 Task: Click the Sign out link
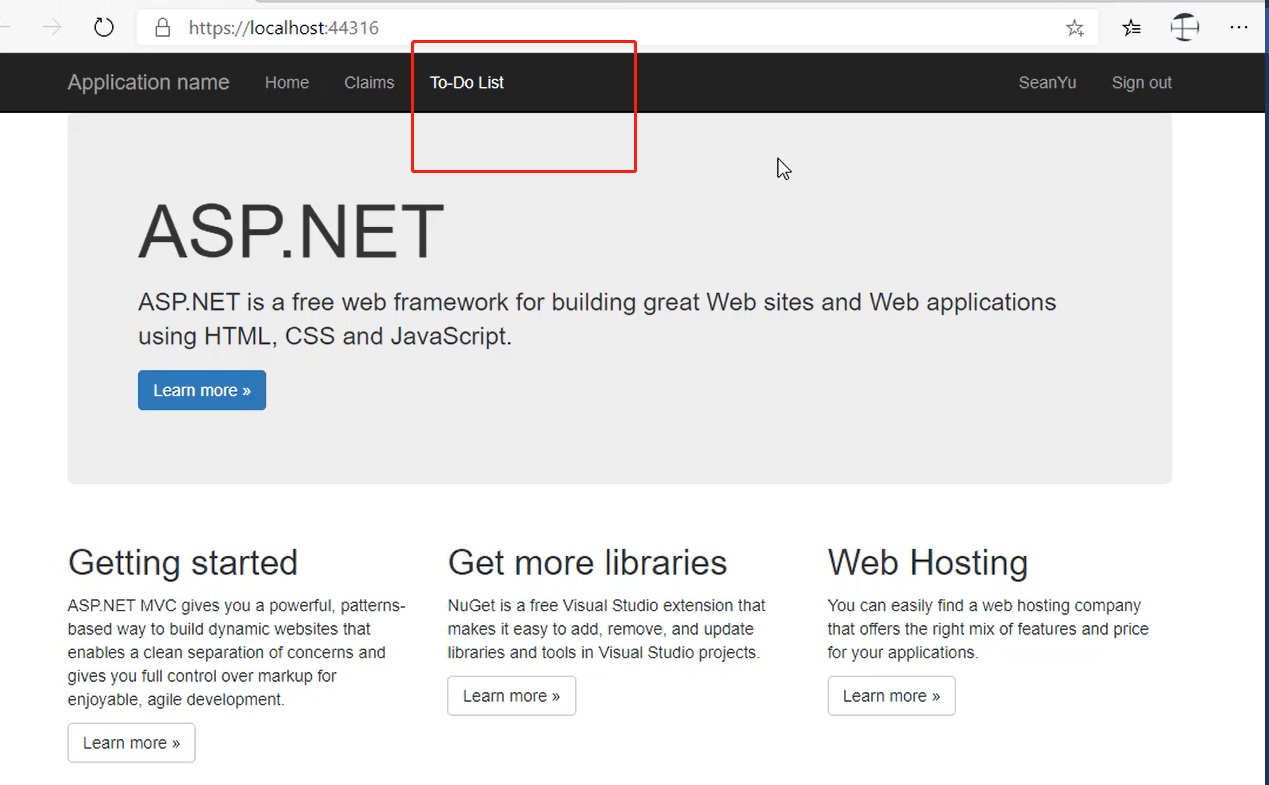(x=1141, y=83)
